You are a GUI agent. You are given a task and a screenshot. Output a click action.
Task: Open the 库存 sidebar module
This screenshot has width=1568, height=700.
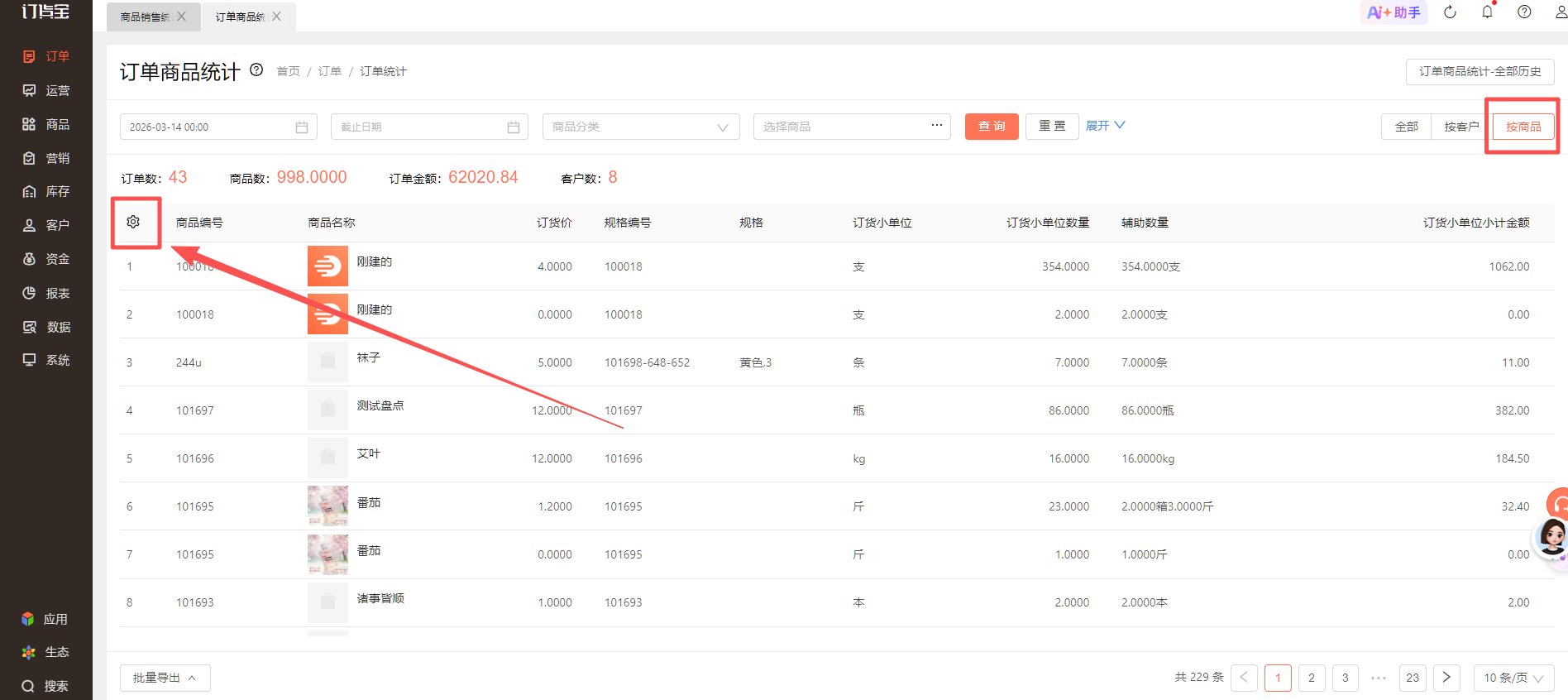[x=46, y=191]
